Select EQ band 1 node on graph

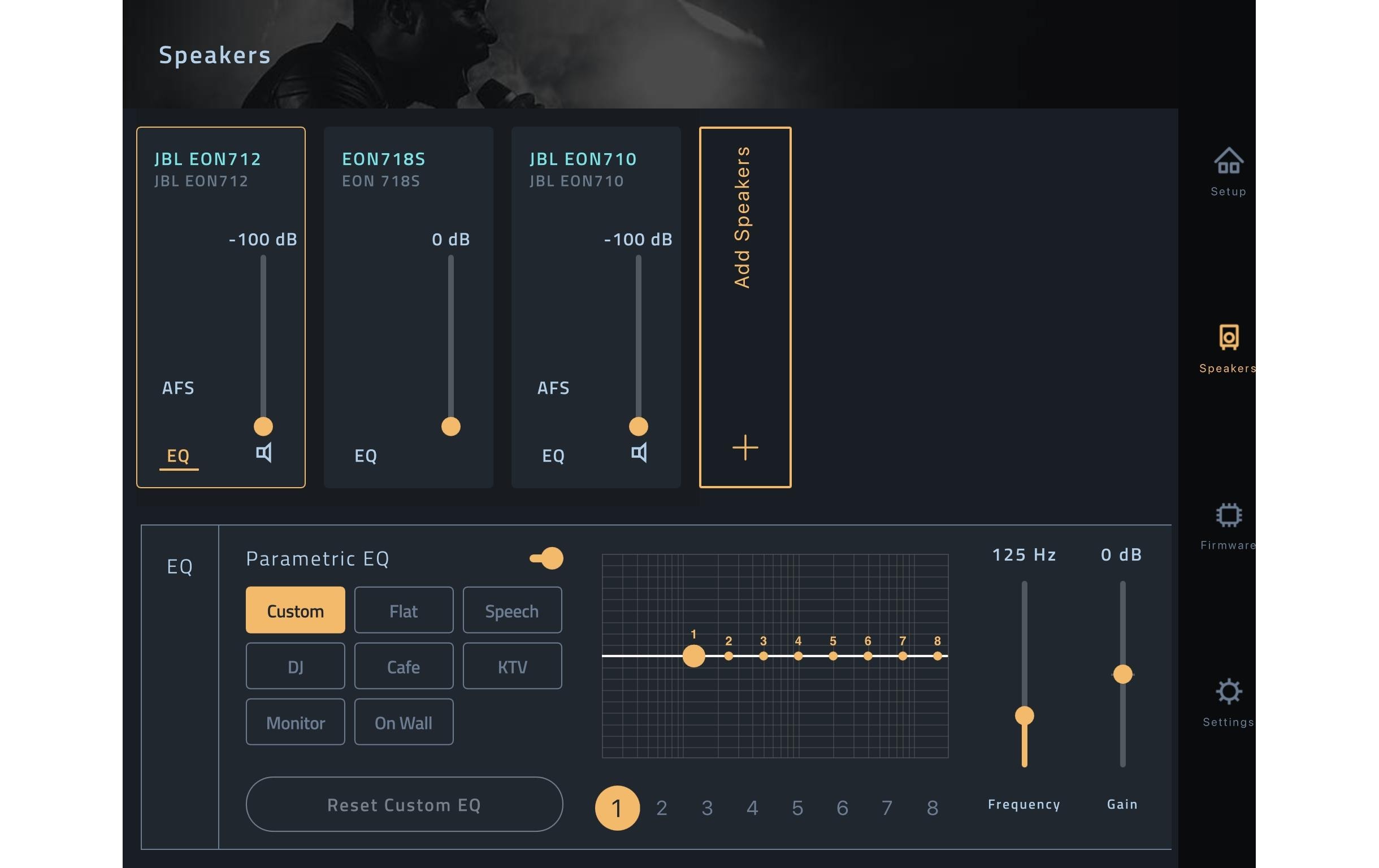click(x=693, y=656)
